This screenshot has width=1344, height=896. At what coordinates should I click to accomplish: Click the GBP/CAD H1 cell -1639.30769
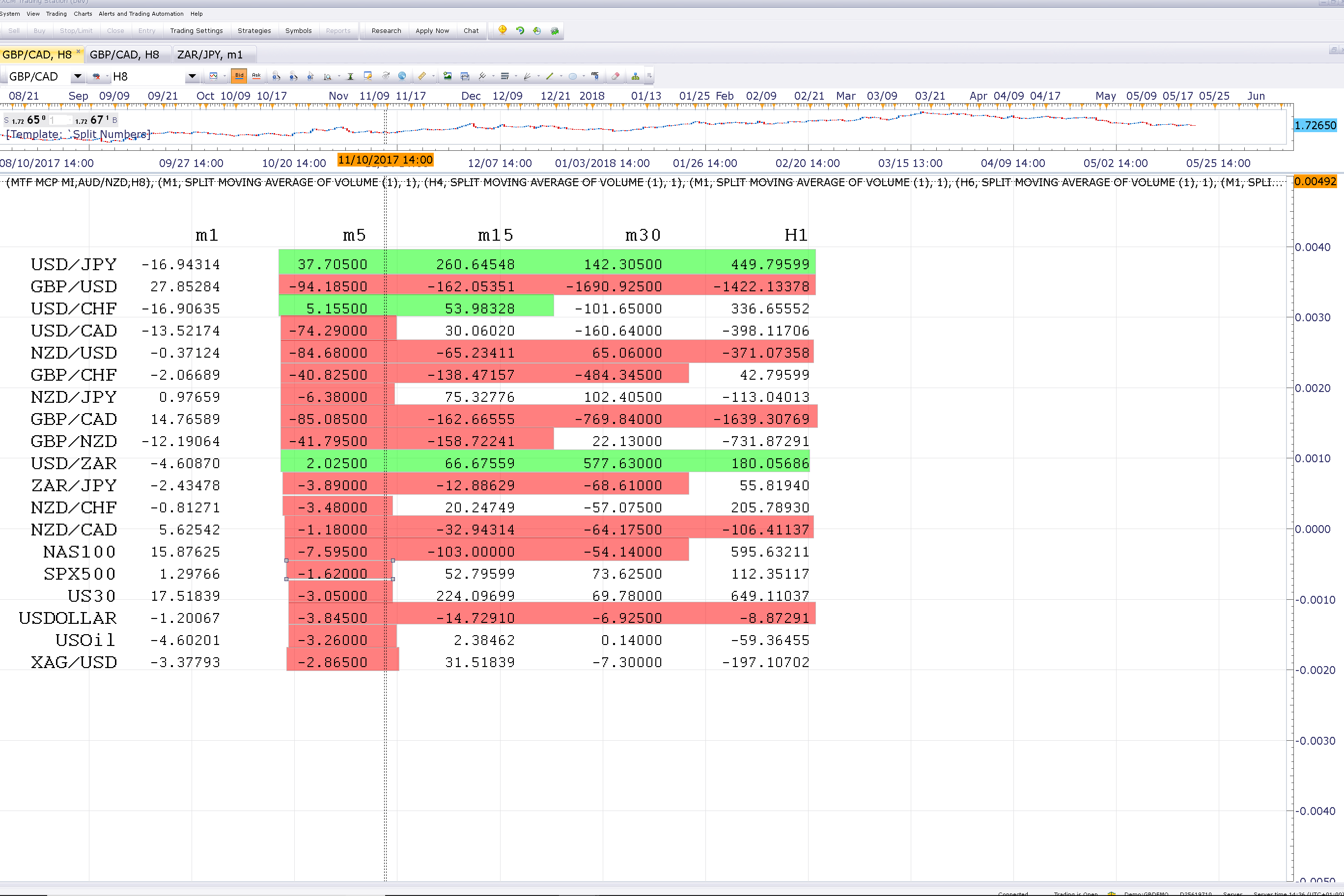(x=761, y=419)
